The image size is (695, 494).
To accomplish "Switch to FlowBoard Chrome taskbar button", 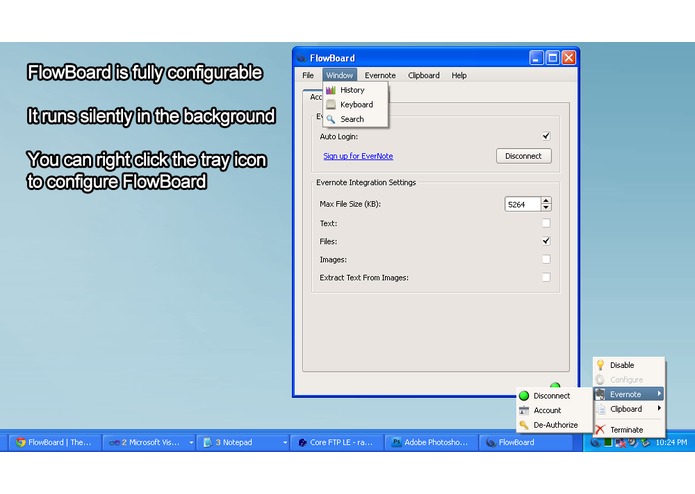I will click(54, 442).
